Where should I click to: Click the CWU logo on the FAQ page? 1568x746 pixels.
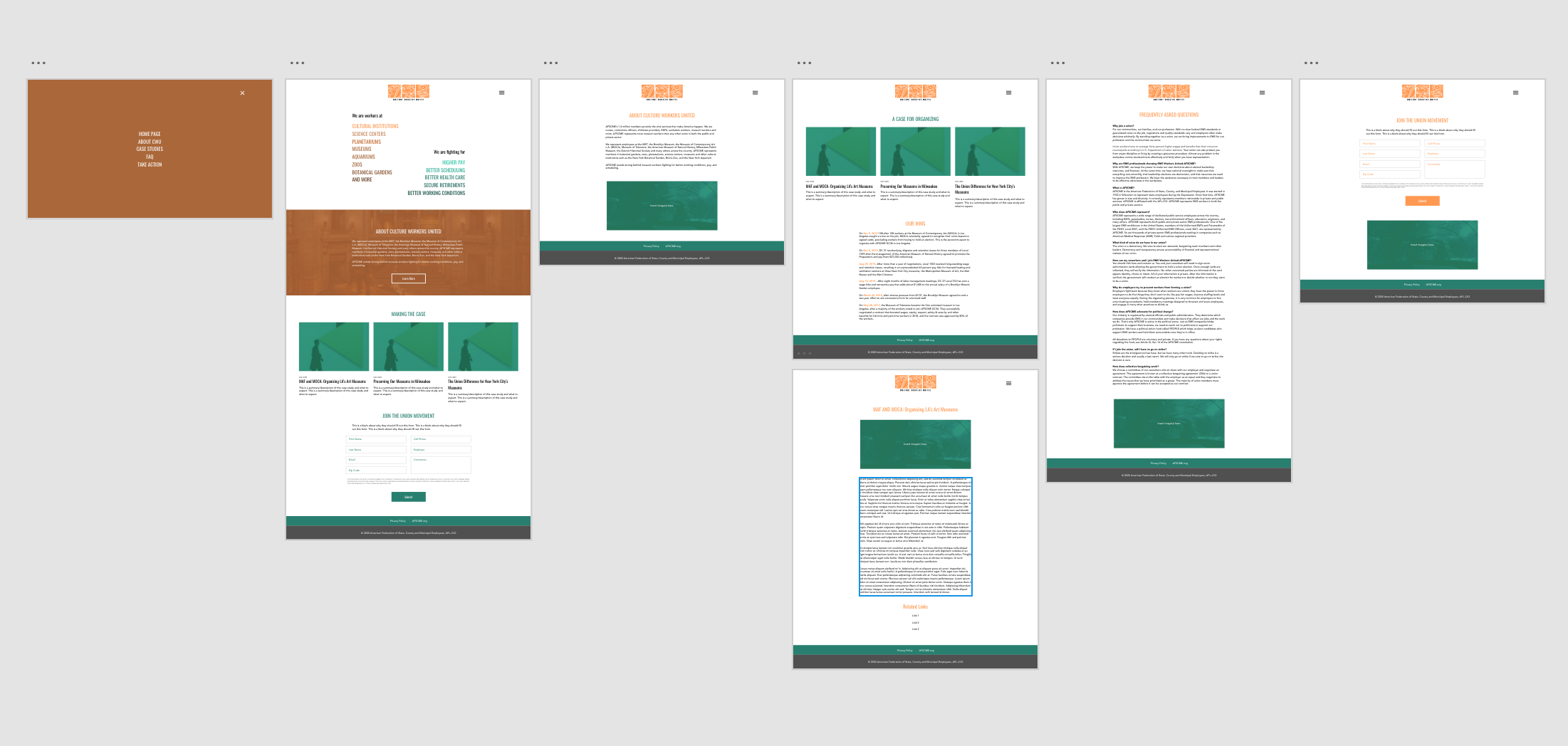click(x=1168, y=91)
